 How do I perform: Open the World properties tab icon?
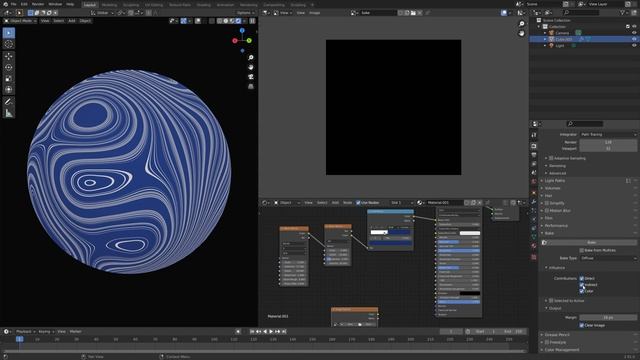coord(534,182)
